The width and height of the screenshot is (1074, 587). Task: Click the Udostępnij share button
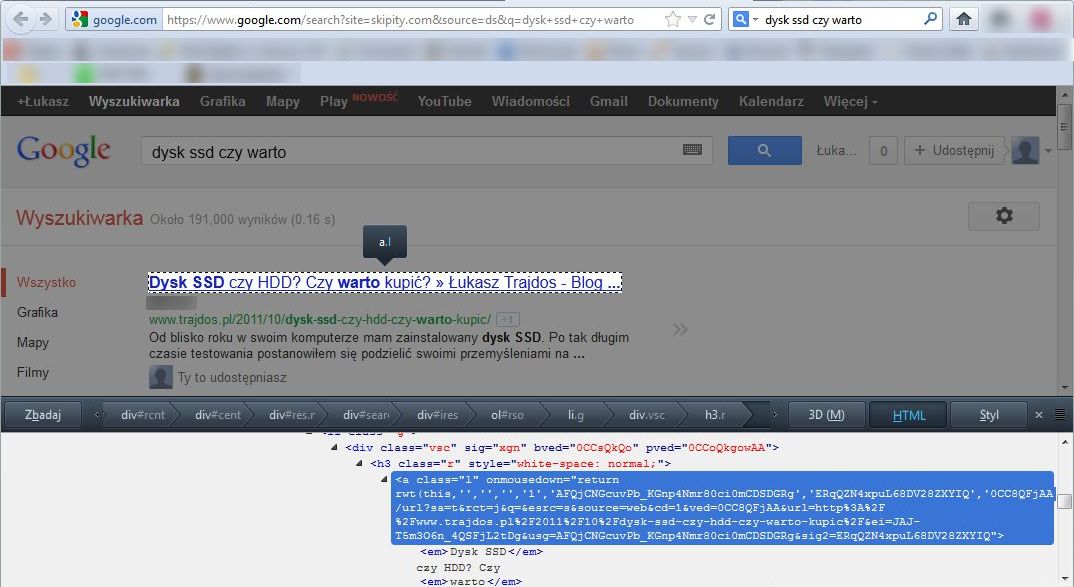click(954, 150)
